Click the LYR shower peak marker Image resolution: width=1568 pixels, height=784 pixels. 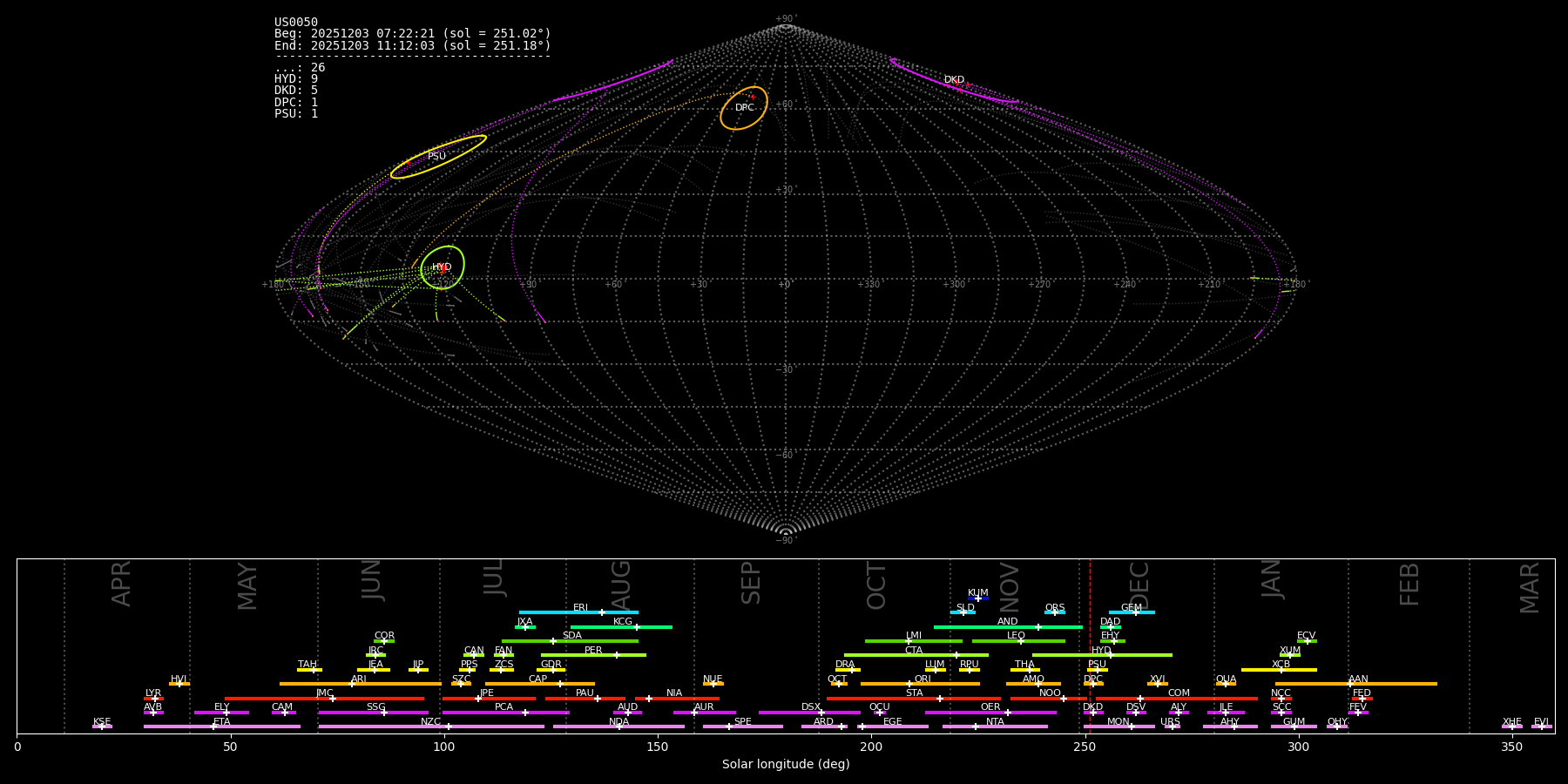(155, 699)
